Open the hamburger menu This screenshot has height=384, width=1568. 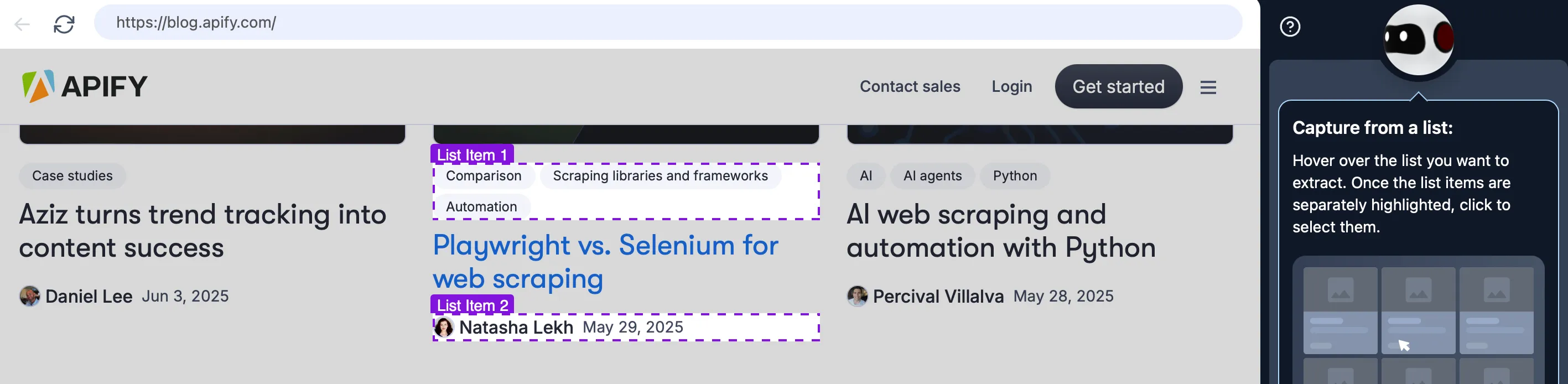click(1208, 87)
